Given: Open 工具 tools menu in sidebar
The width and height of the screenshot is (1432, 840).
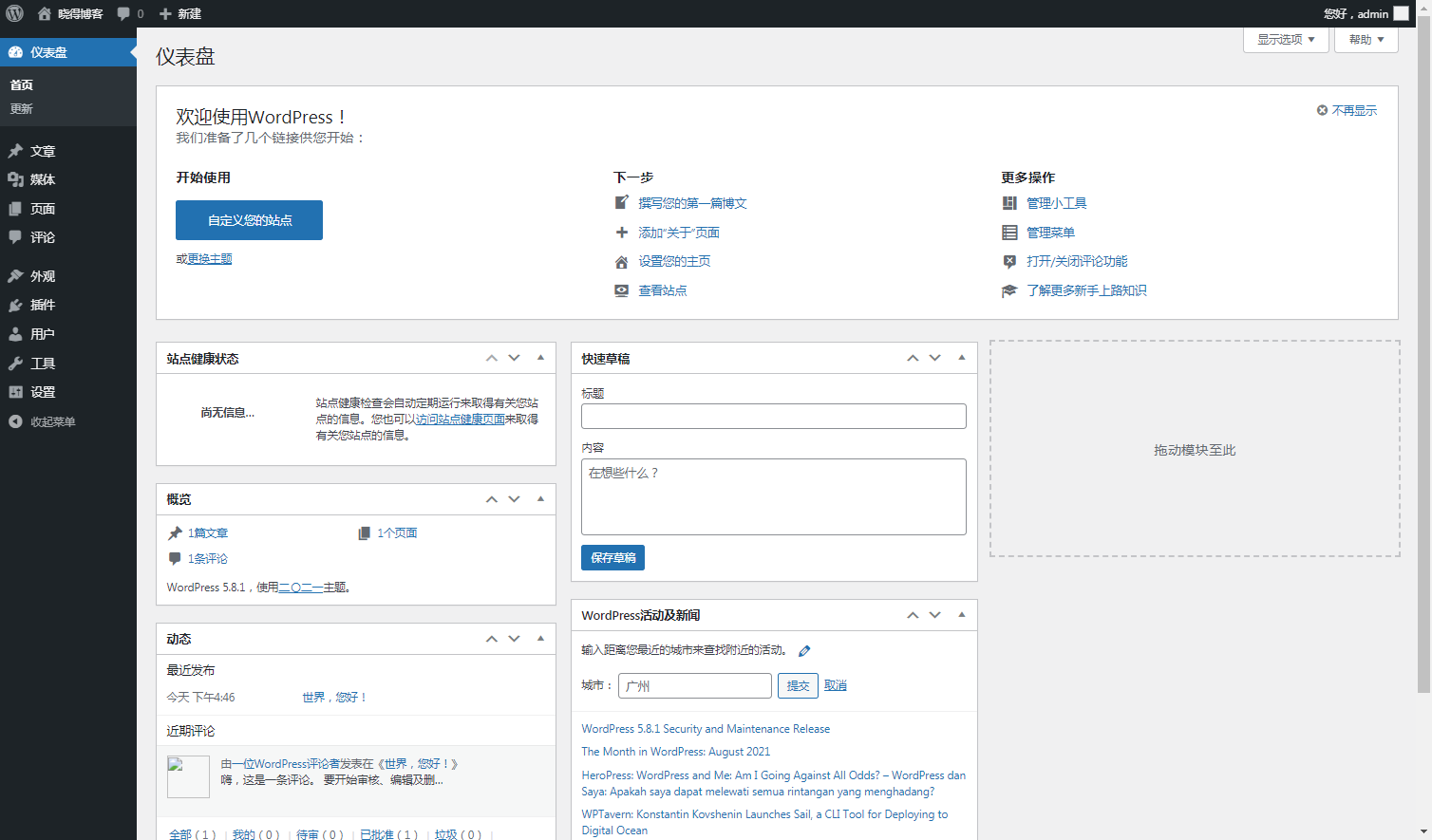Looking at the screenshot, I should pos(68,364).
